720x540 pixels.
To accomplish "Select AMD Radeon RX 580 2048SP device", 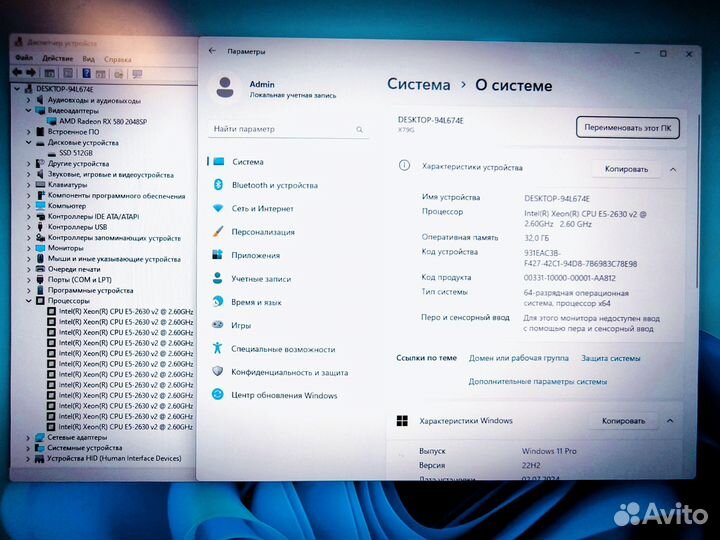I will click(x=103, y=121).
